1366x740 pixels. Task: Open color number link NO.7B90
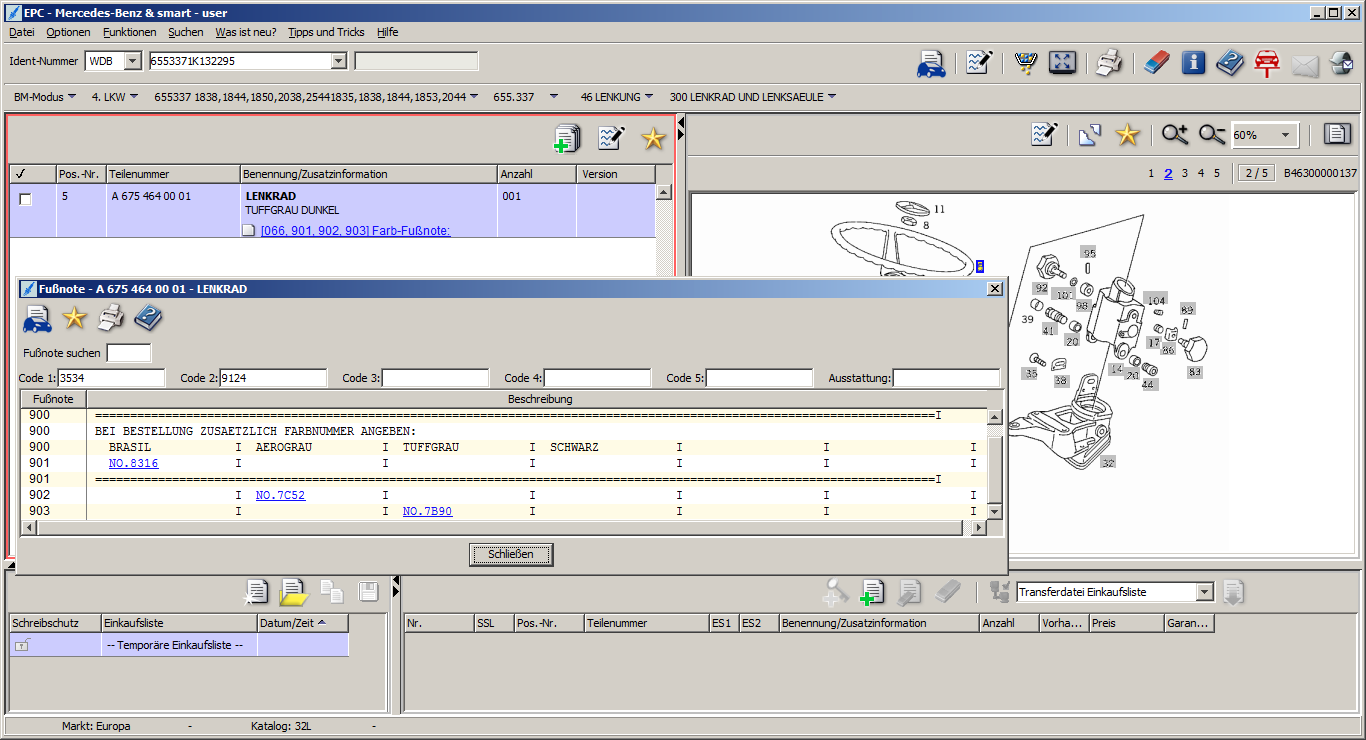[x=428, y=511]
